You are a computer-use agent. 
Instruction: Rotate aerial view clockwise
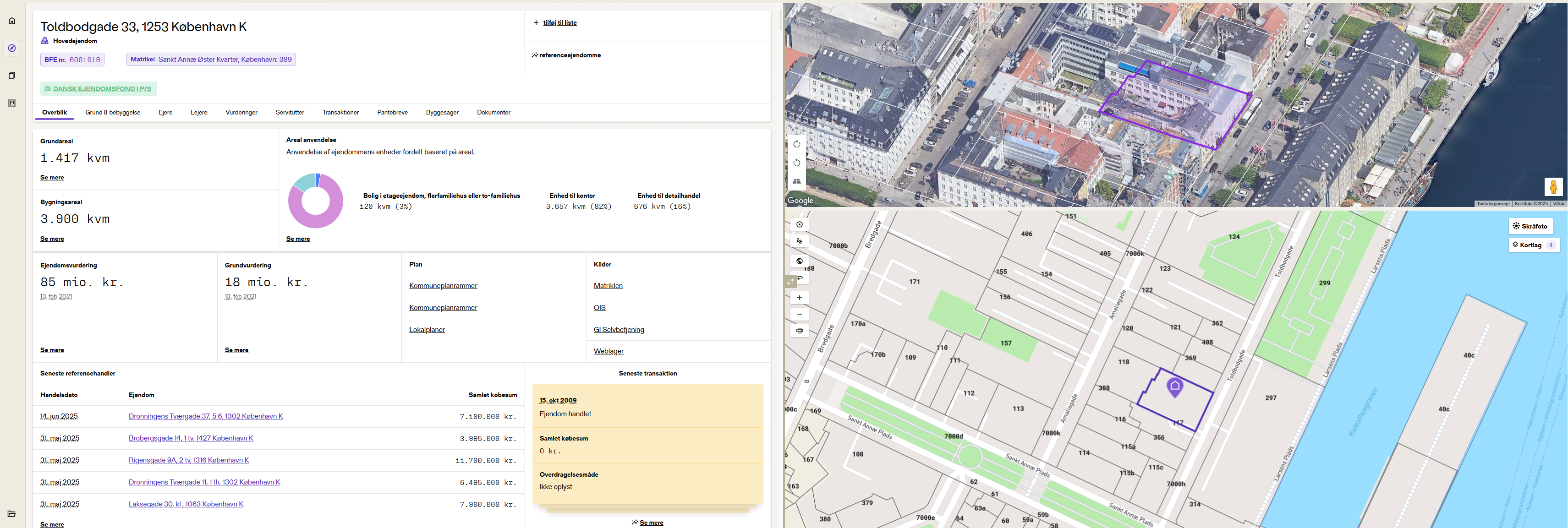pyautogui.click(x=797, y=144)
